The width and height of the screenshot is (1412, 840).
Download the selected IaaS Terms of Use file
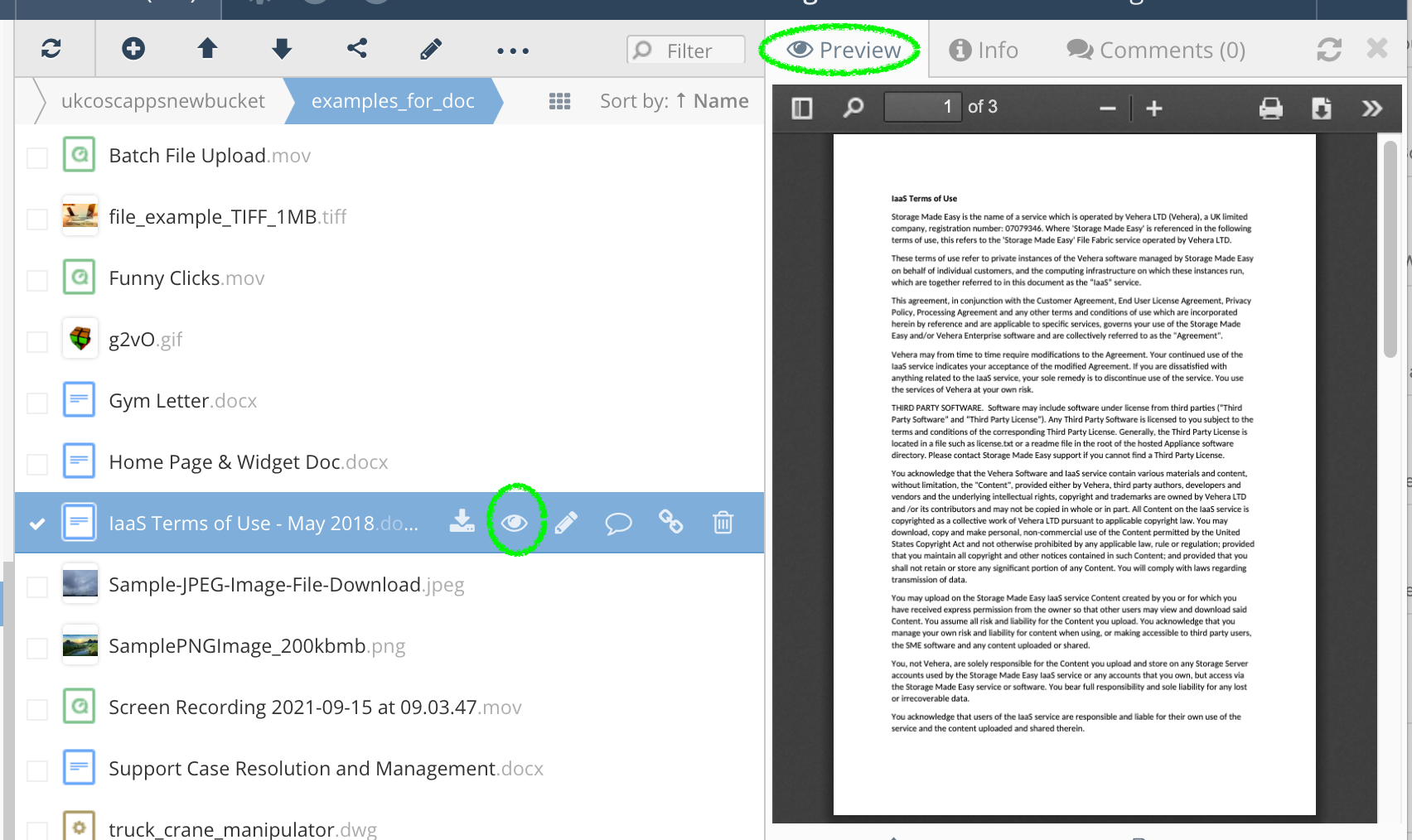(x=462, y=522)
